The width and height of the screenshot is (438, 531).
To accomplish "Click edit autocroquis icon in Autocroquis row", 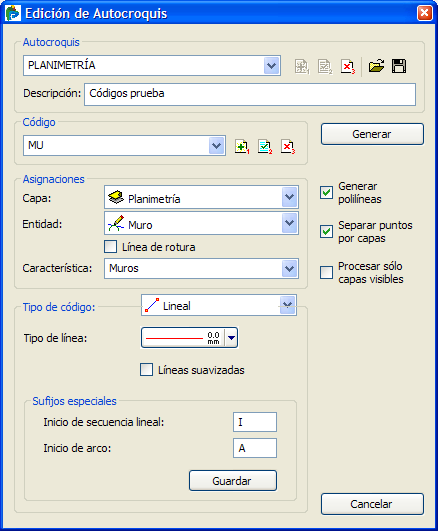I will tap(325, 66).
